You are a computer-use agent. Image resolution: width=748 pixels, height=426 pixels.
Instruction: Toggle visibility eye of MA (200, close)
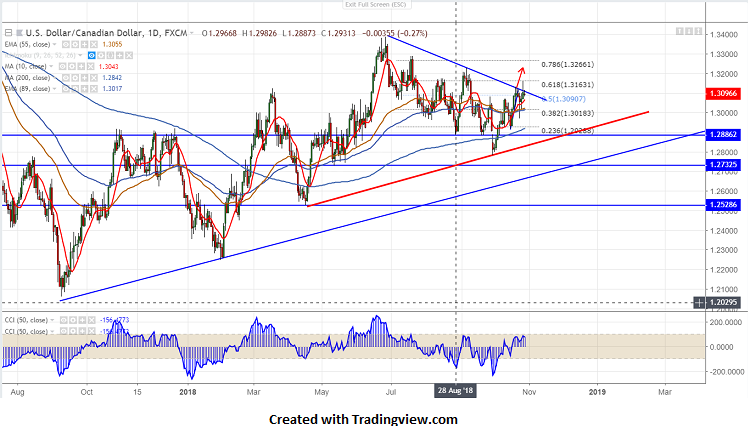(66, 78)
